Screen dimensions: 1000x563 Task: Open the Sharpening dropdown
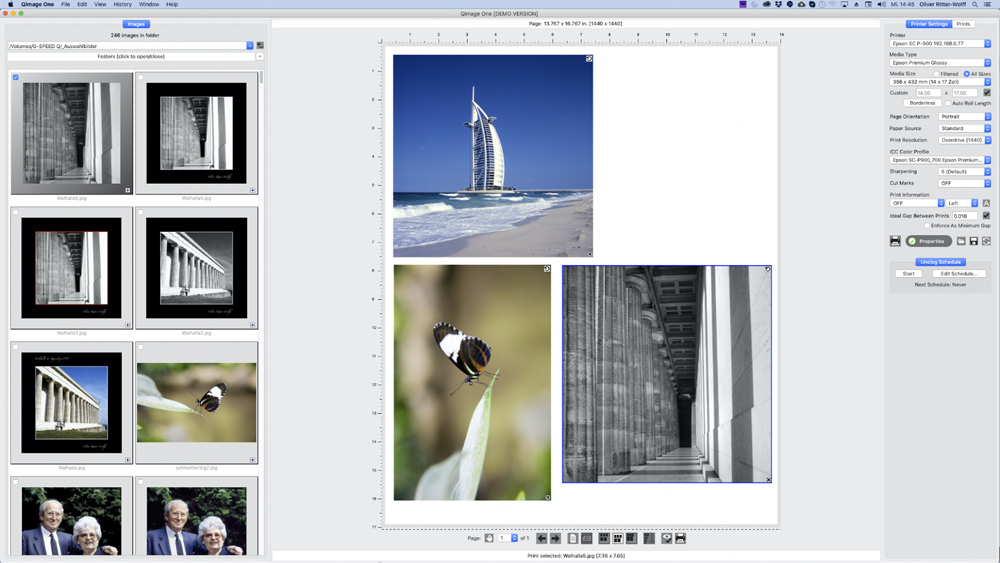(x=965, y=172)
